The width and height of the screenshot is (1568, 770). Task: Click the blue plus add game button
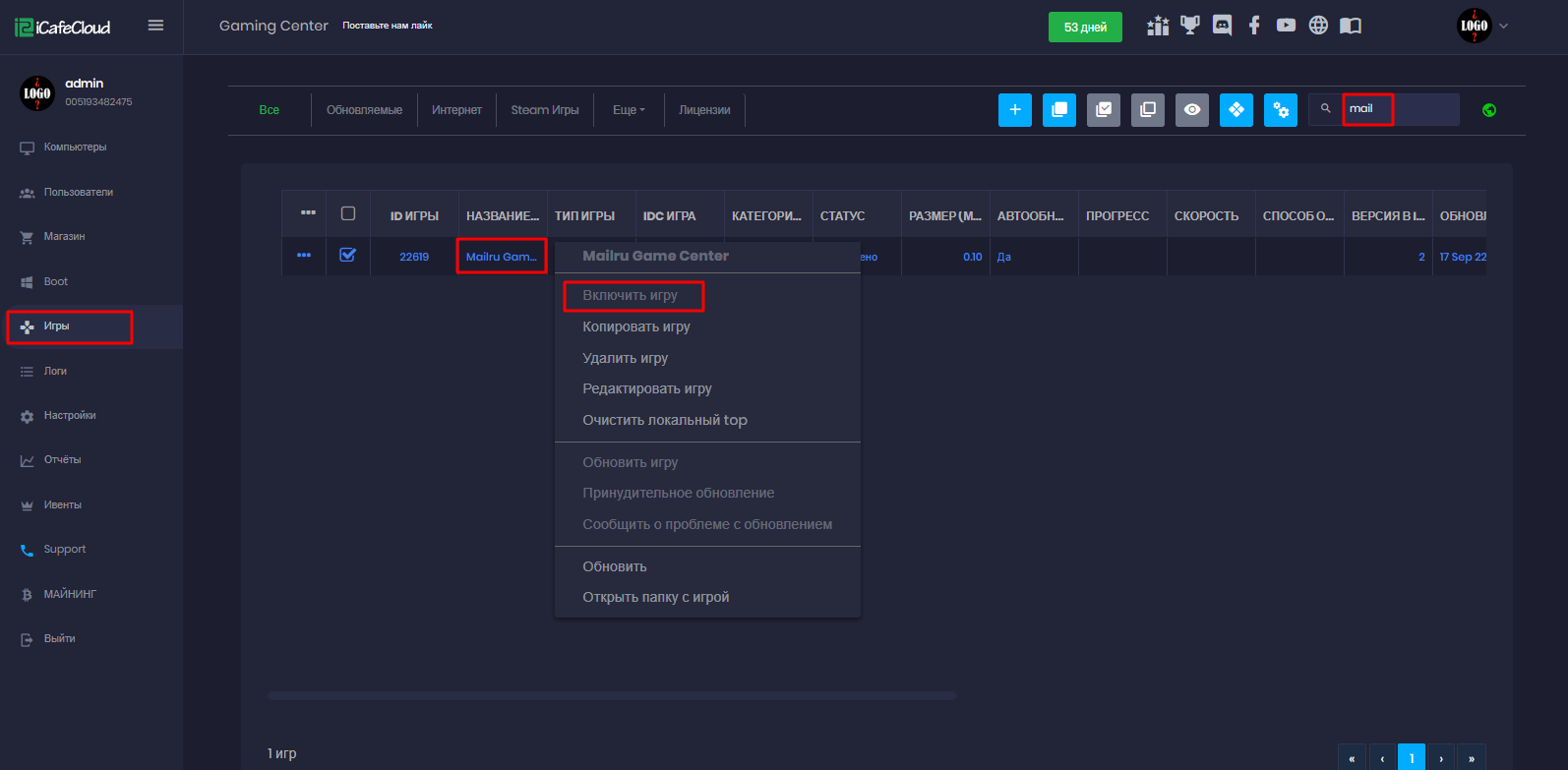(x=1015, y=110)
